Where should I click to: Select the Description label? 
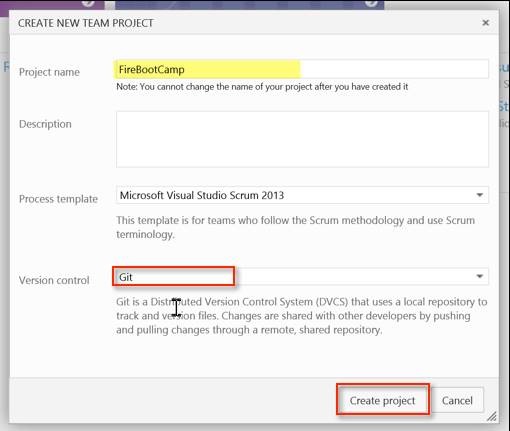(x=45, y=124)
